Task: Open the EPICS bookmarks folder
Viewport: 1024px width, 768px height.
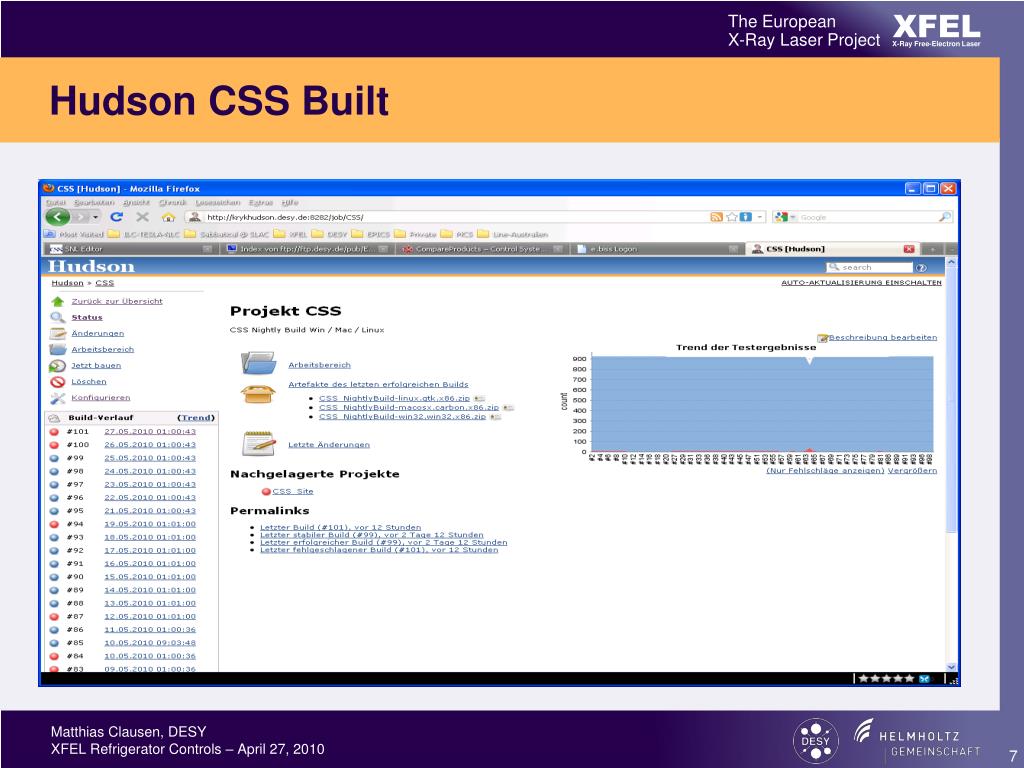Action: [x=370, y=234]
